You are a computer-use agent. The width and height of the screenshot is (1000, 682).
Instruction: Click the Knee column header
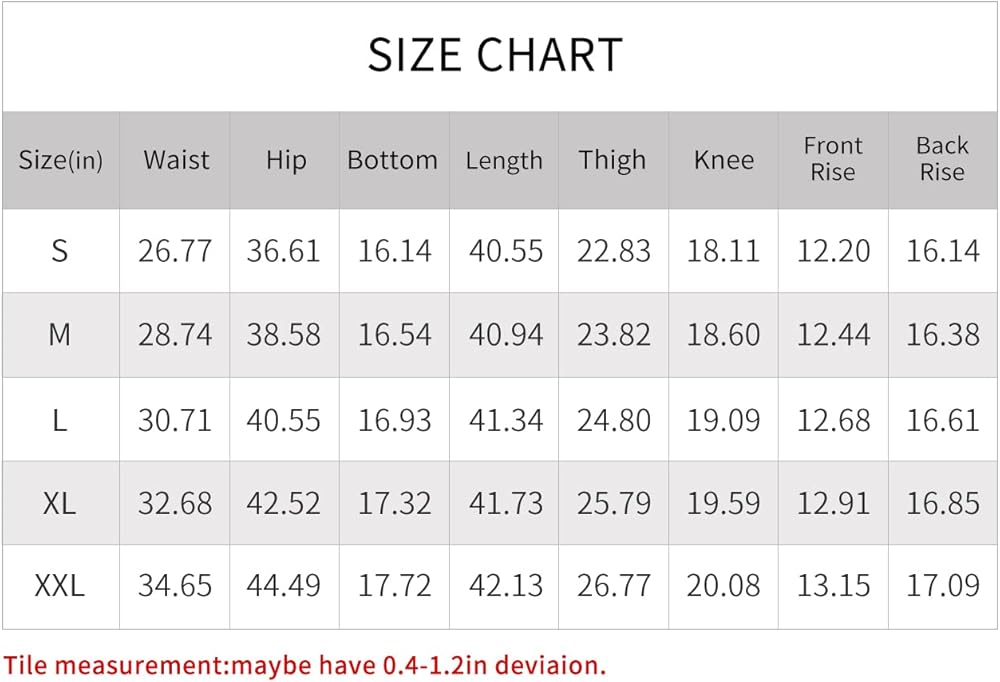click(x=723, y=160)
